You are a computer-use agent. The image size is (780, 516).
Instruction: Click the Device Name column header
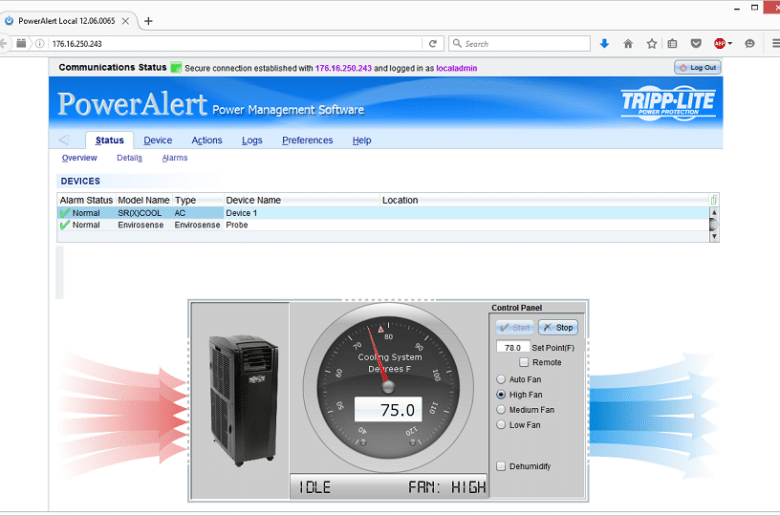[x=301, y=200]
